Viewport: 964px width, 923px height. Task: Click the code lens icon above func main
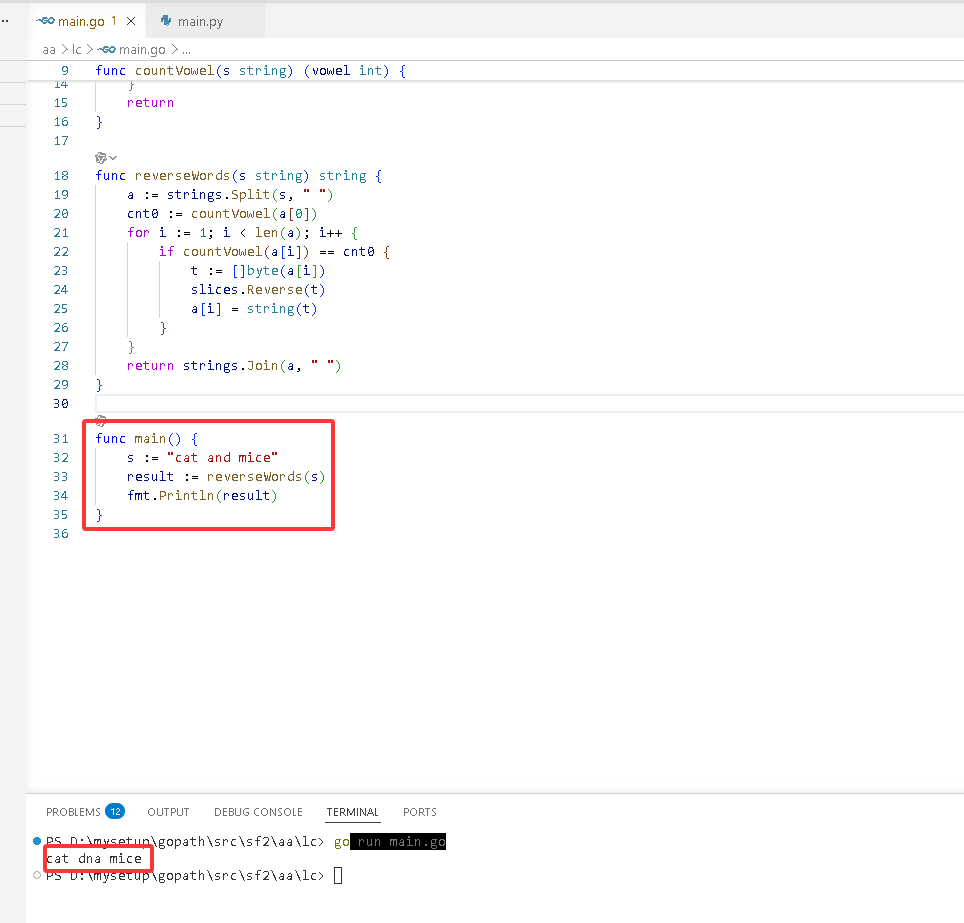click(x=101, y=421)
